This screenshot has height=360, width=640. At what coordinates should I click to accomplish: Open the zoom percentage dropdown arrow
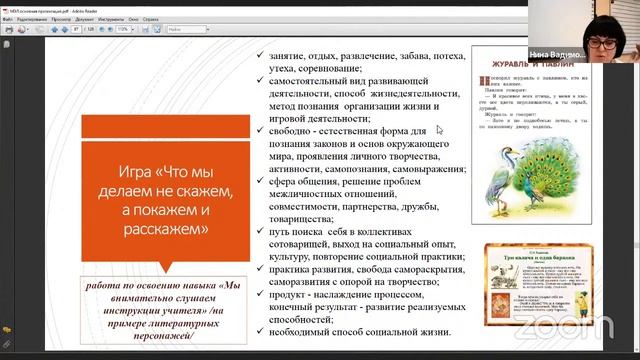coord(133,29)
